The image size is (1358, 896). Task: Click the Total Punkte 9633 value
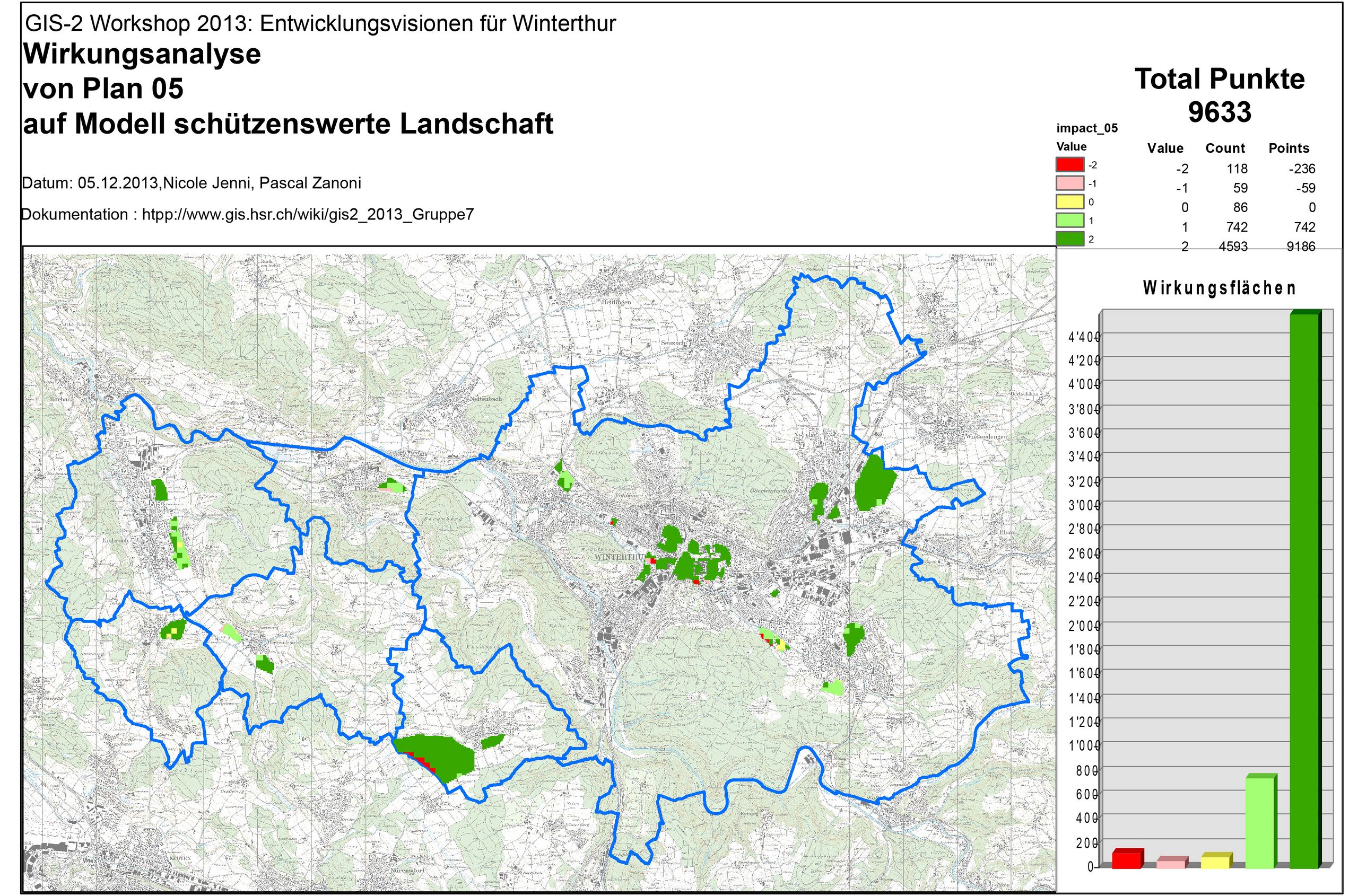tap(1220, 112)
